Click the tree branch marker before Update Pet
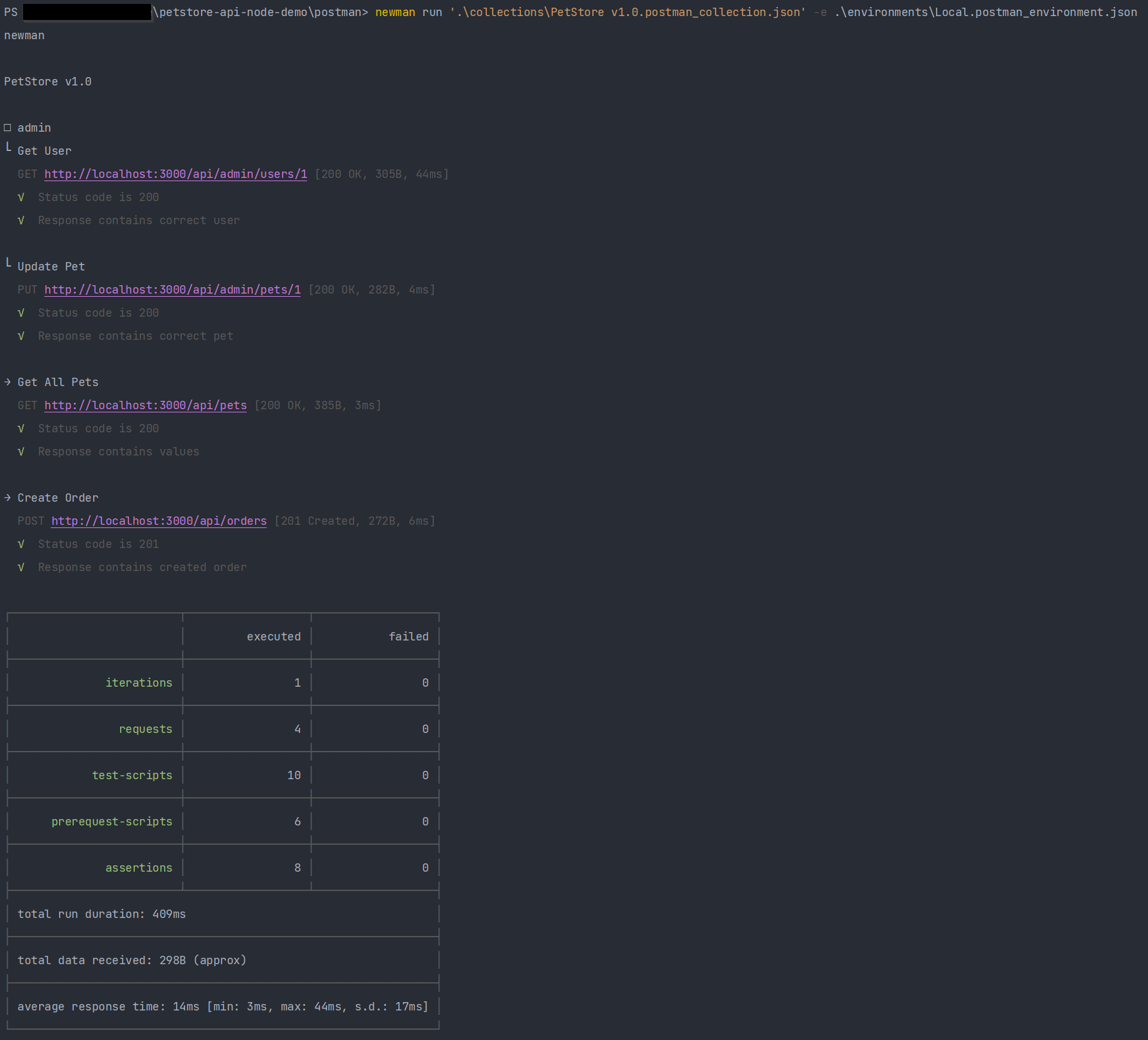The image size is (1148, 1040). coord(8,264)
